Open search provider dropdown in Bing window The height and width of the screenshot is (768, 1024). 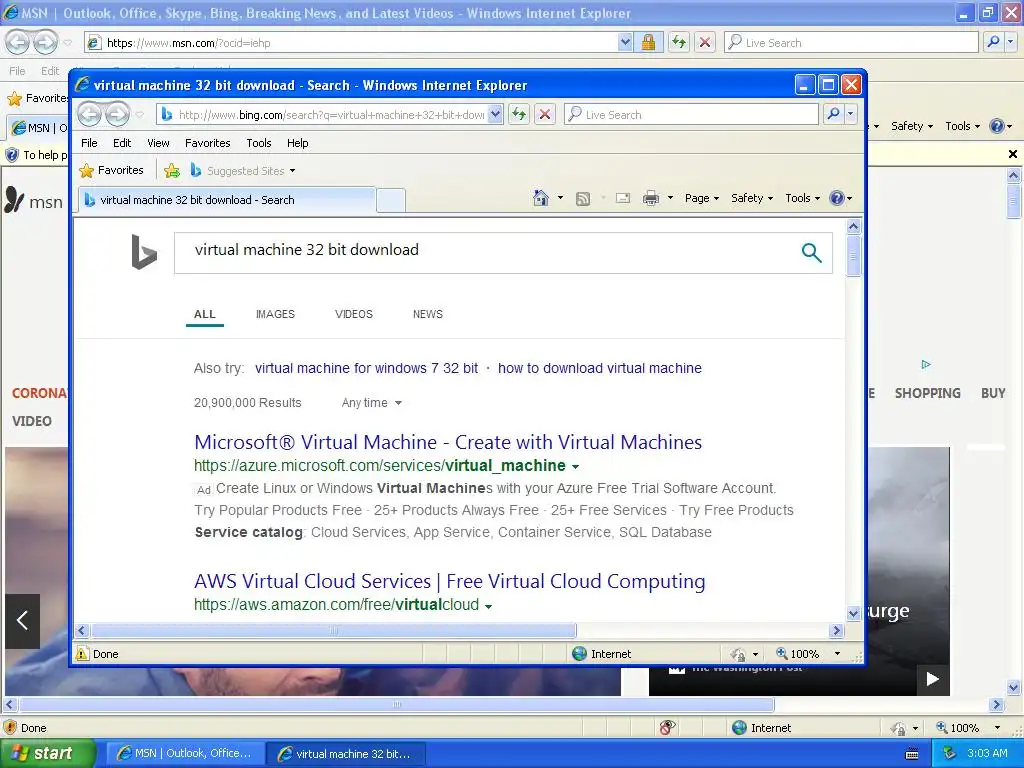point(850,114)
